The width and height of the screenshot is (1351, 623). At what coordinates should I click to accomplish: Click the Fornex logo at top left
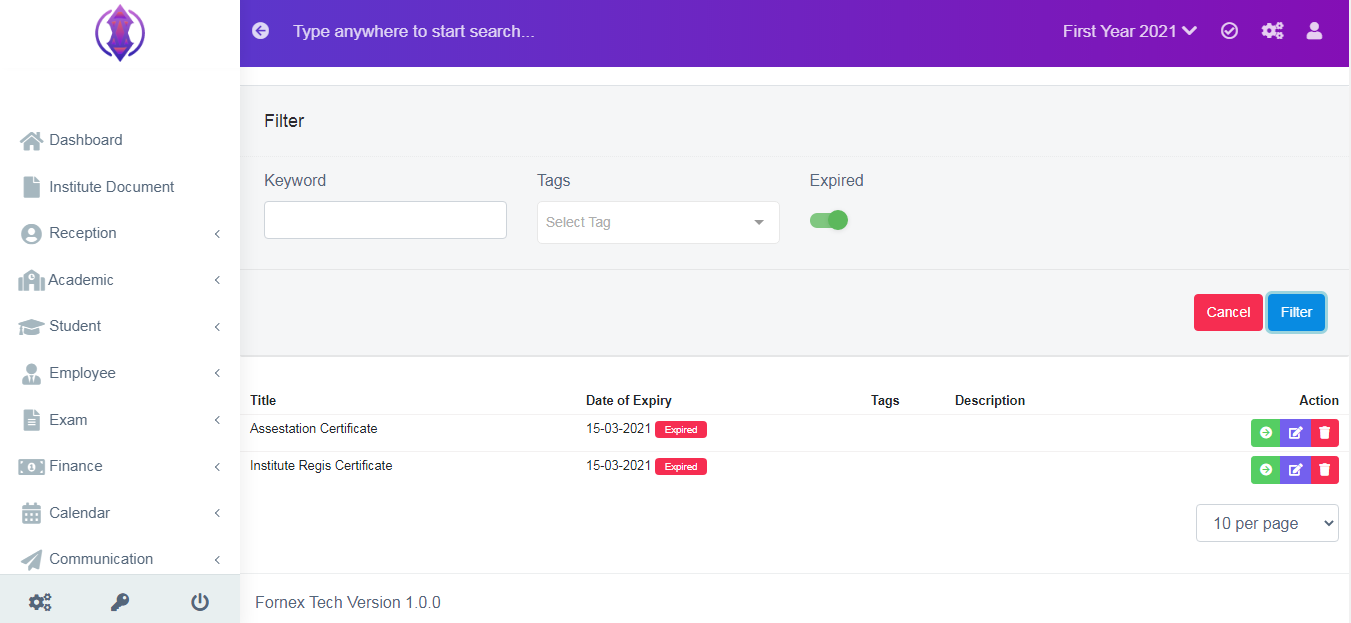[x=120, y=32]
